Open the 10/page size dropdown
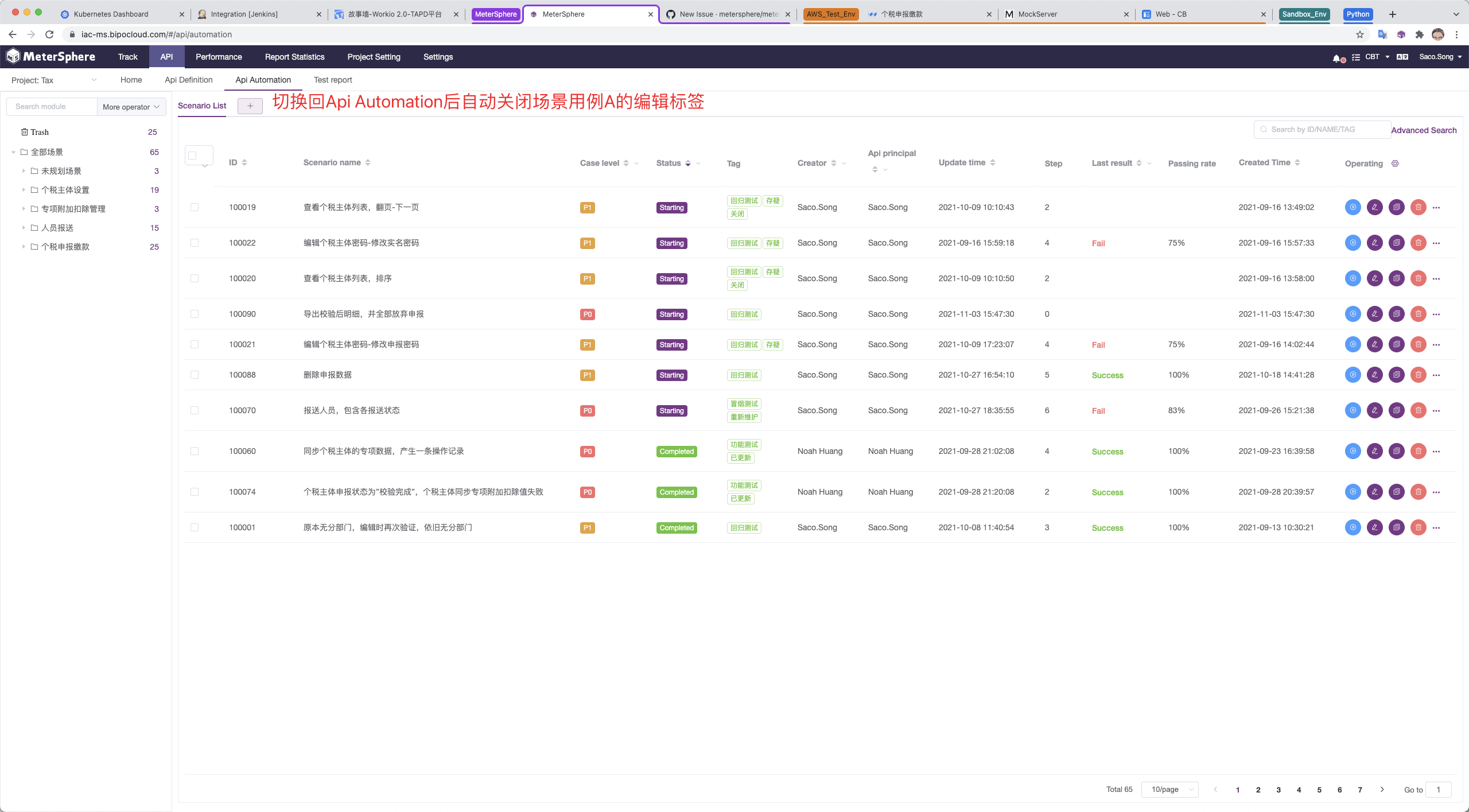This screenshot has height=812, width=1469. coord(1169,790)
